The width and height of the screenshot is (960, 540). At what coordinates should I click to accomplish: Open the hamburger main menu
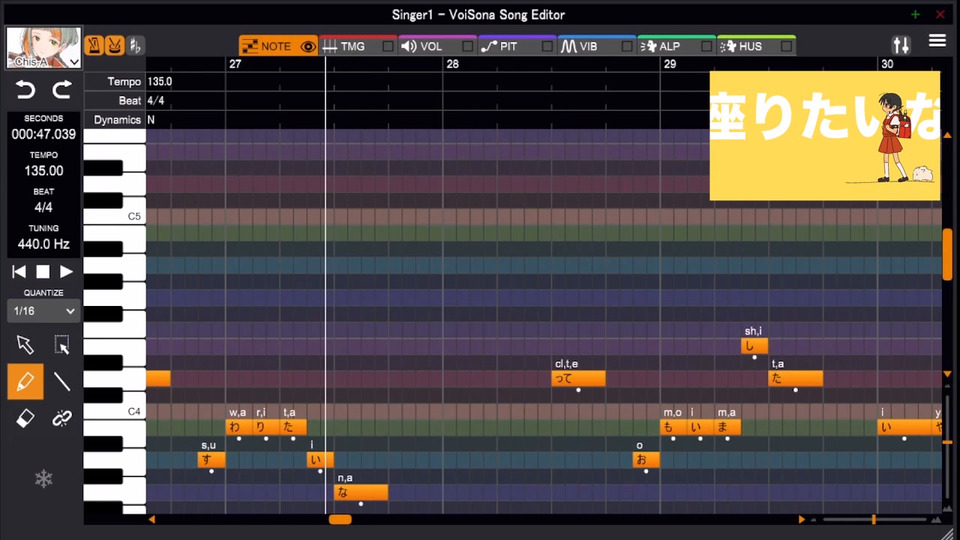pos(937,40)
